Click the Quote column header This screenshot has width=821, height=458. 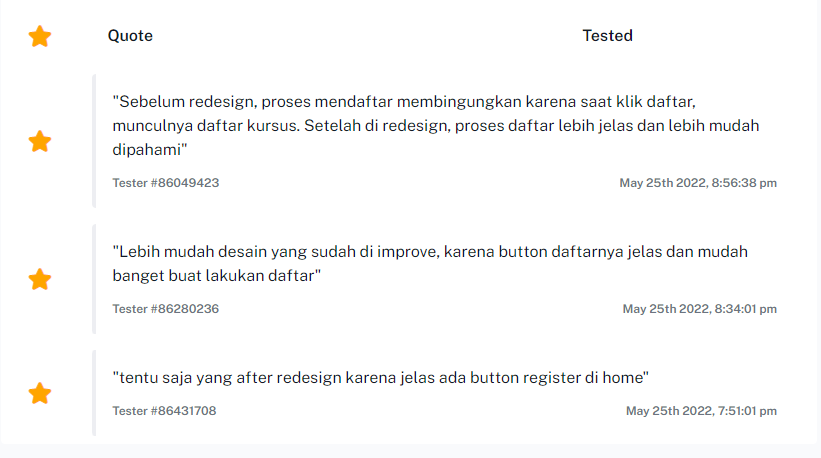(x=130, y=36)
